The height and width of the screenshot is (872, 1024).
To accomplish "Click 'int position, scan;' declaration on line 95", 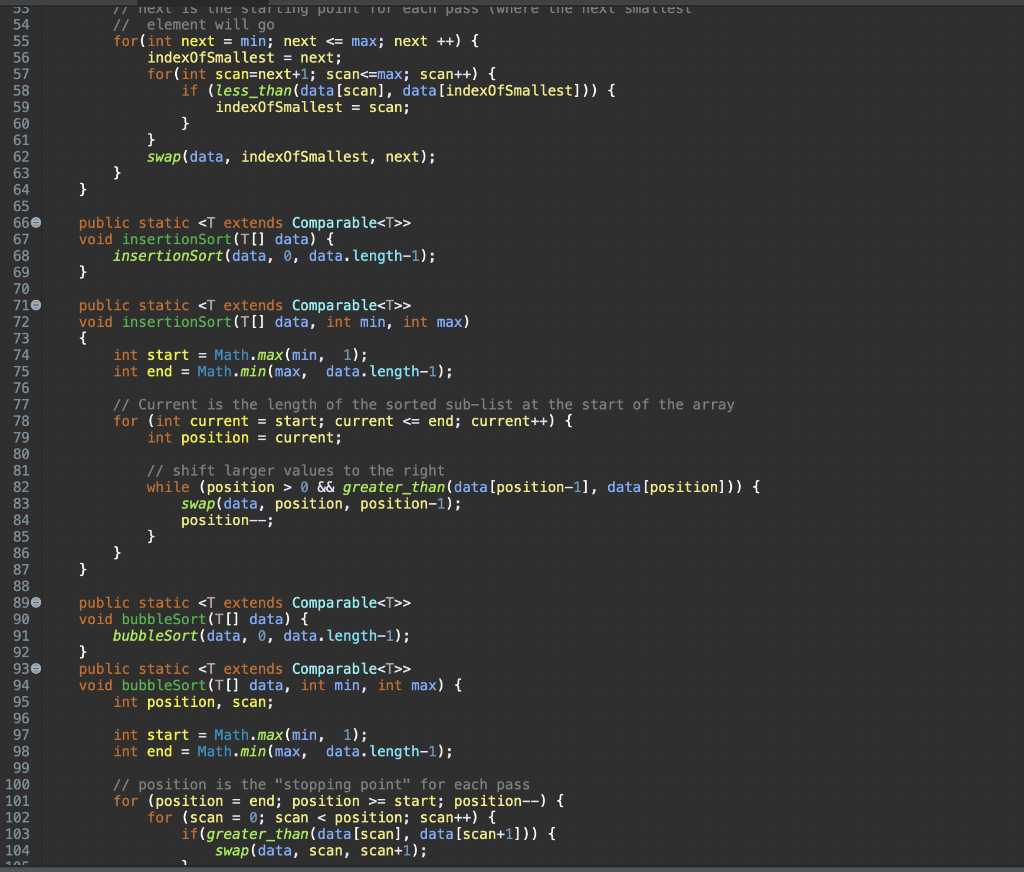I will click(x=193, y=702).
